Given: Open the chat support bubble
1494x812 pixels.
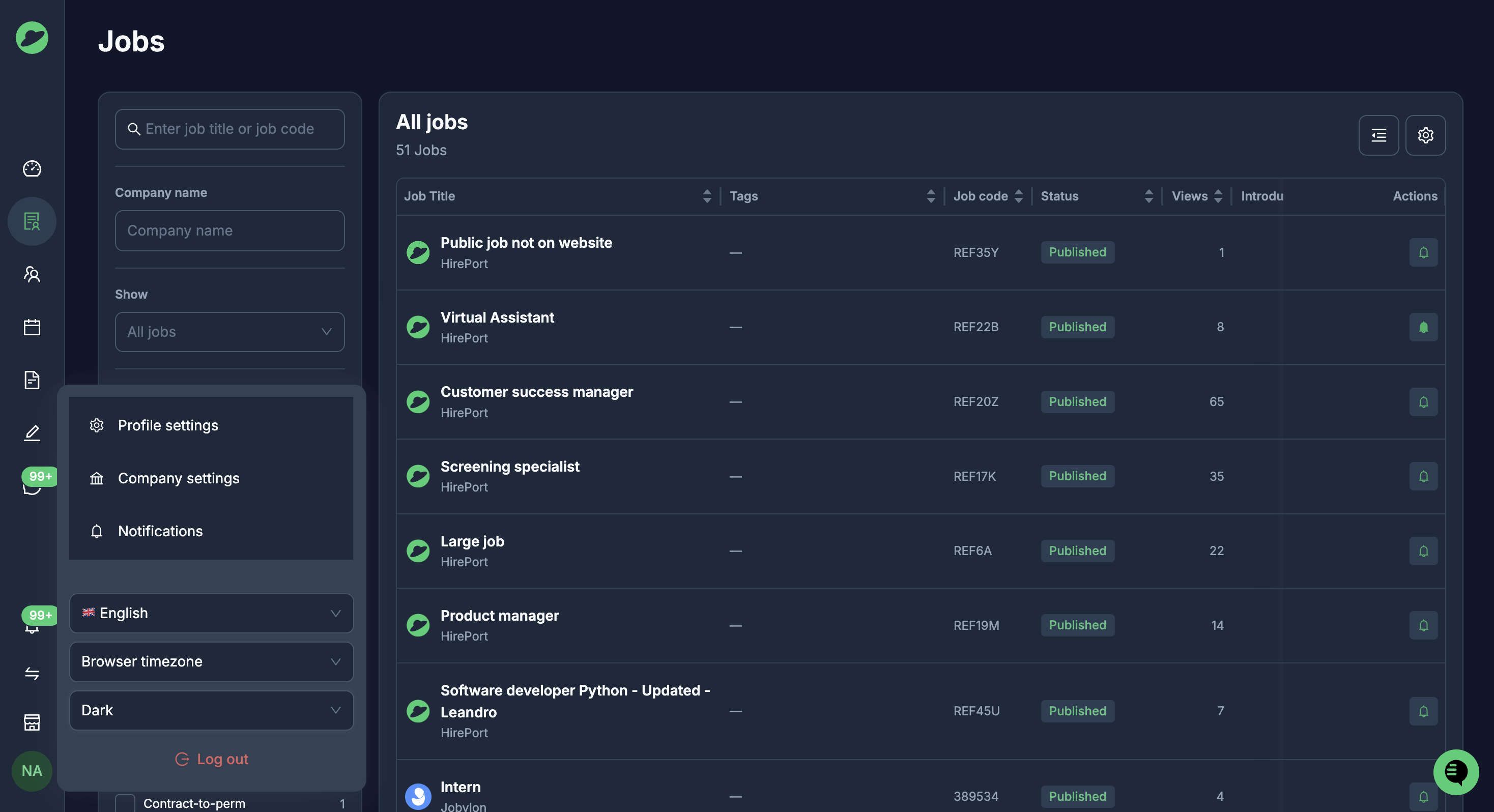Looking at the screenshot, I should 1456,772.
